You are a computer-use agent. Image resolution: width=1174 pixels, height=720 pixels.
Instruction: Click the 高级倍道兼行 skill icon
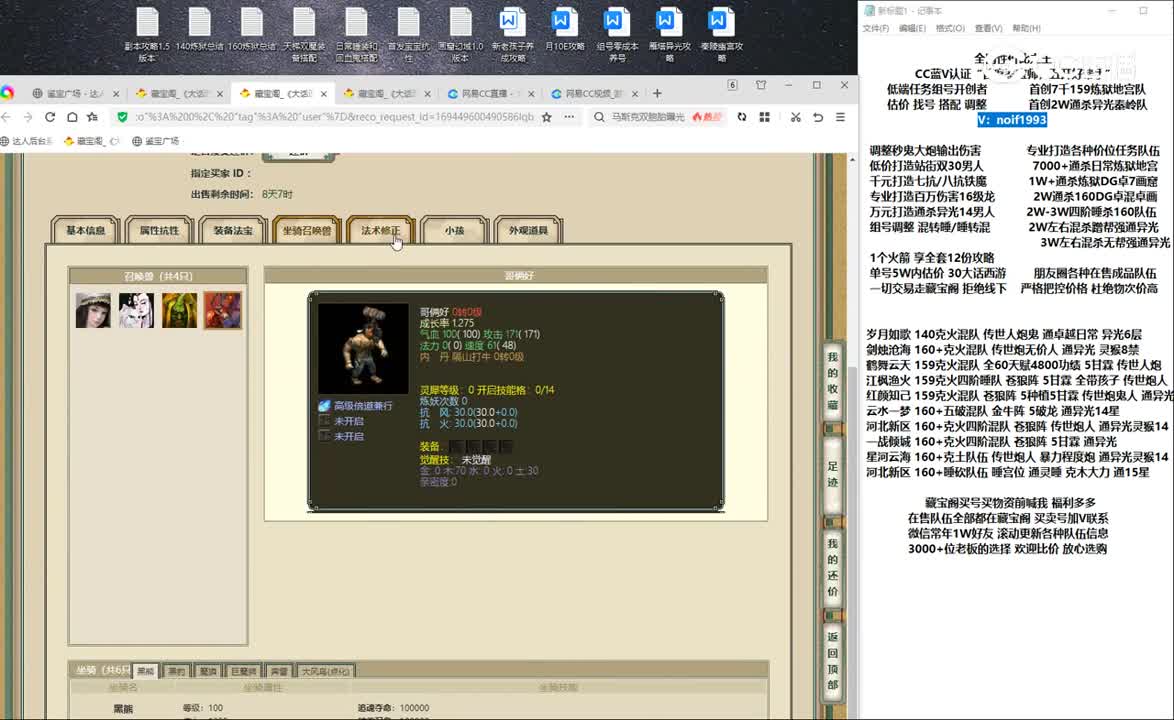pyautogui.click(x=324, y=406)
